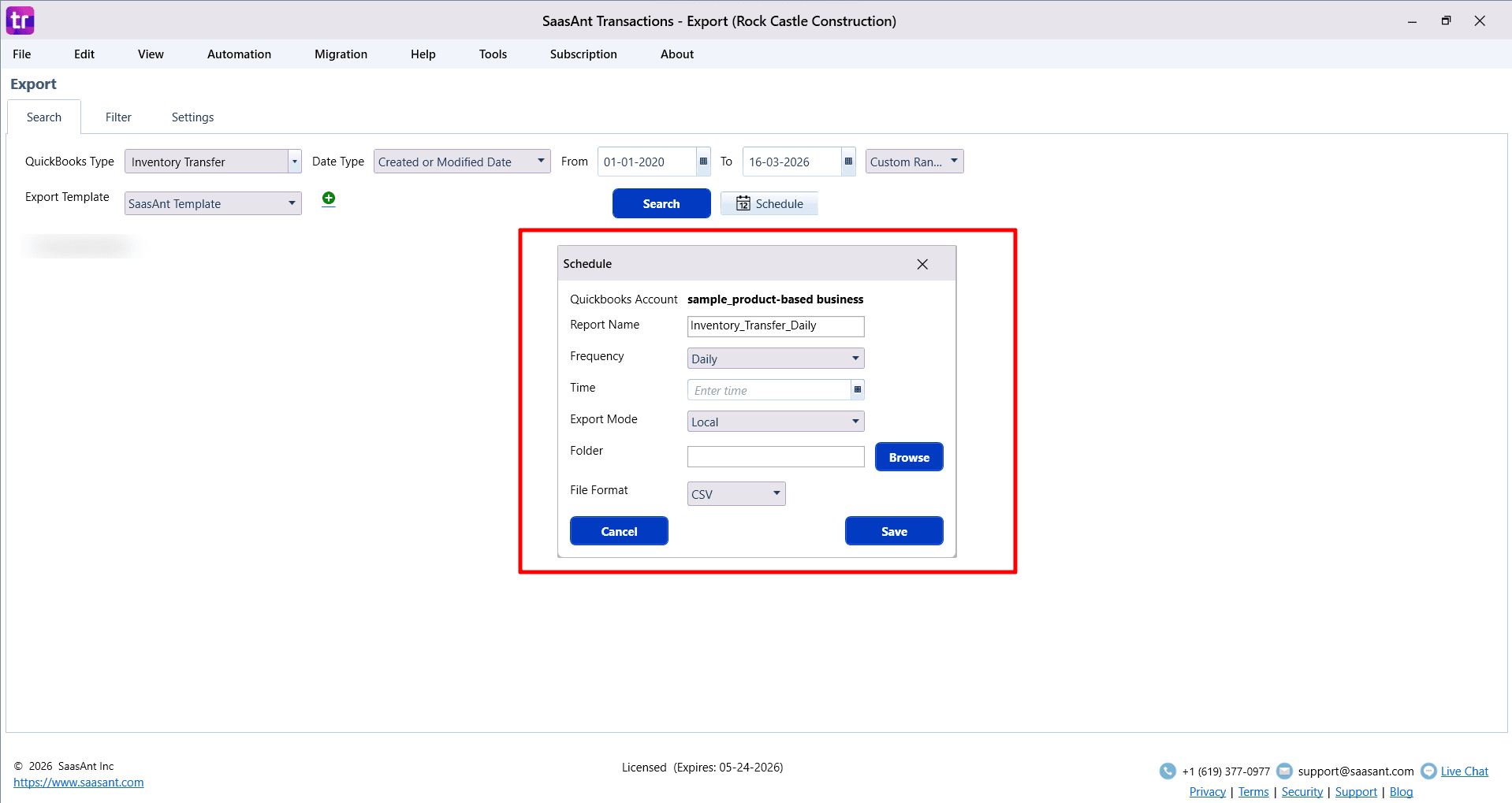Click the Live Chat bubble icon
This screenshot has width=1512, height=803.
pyautogui.click(x=1428, y=771)
